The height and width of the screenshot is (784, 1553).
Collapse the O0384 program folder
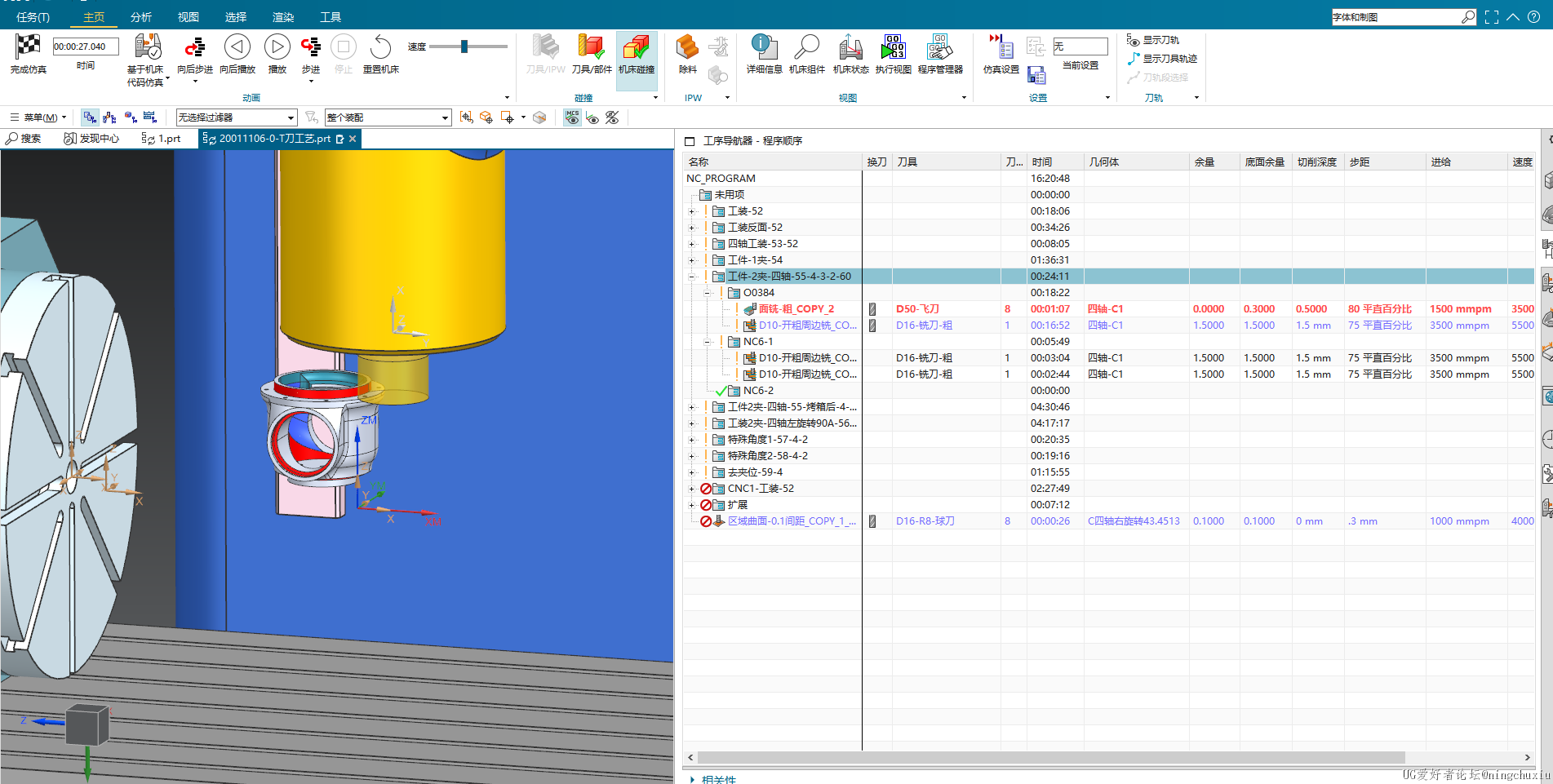click(708, 293)
